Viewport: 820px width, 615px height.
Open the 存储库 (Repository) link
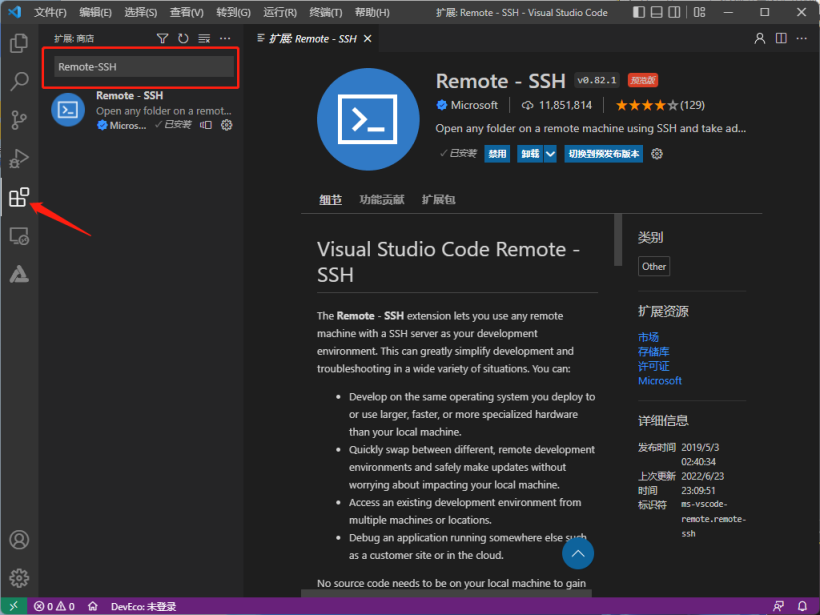654,352
